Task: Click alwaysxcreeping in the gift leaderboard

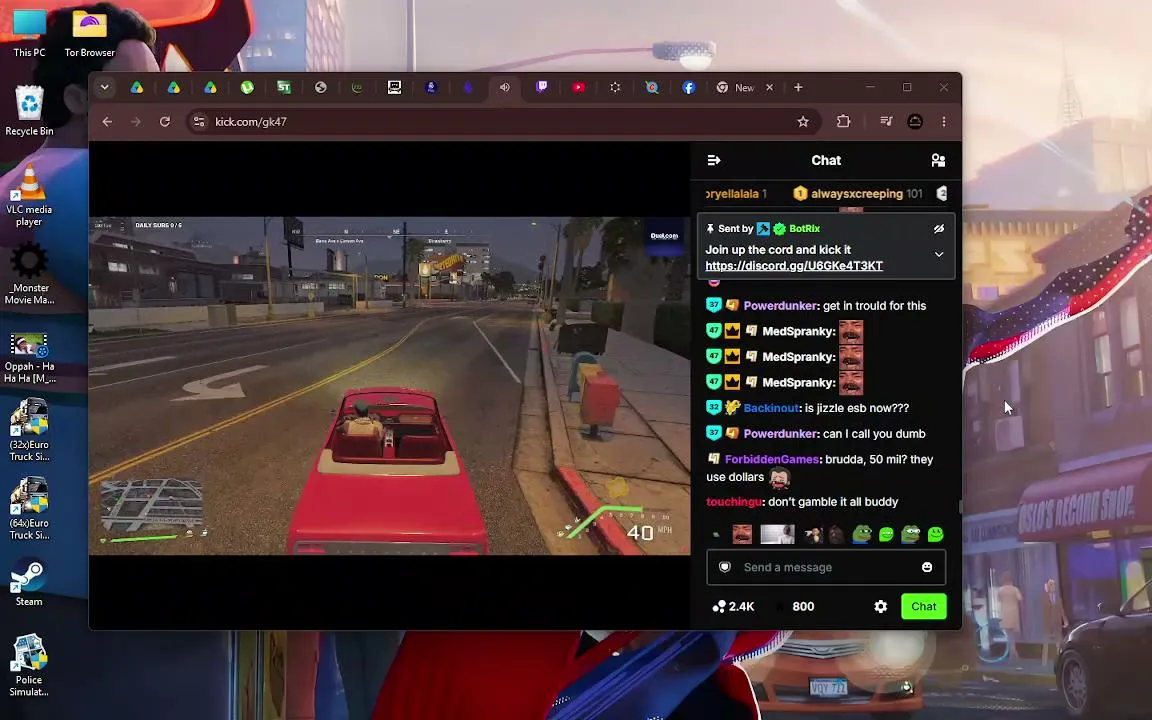Action: pyautogui.click(x=857, y=193)
